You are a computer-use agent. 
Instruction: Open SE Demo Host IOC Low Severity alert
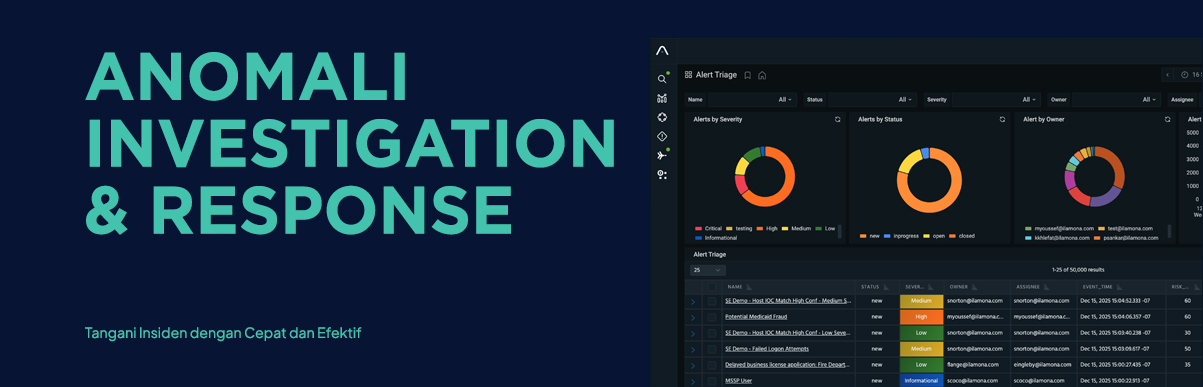[x=788, y=333]
